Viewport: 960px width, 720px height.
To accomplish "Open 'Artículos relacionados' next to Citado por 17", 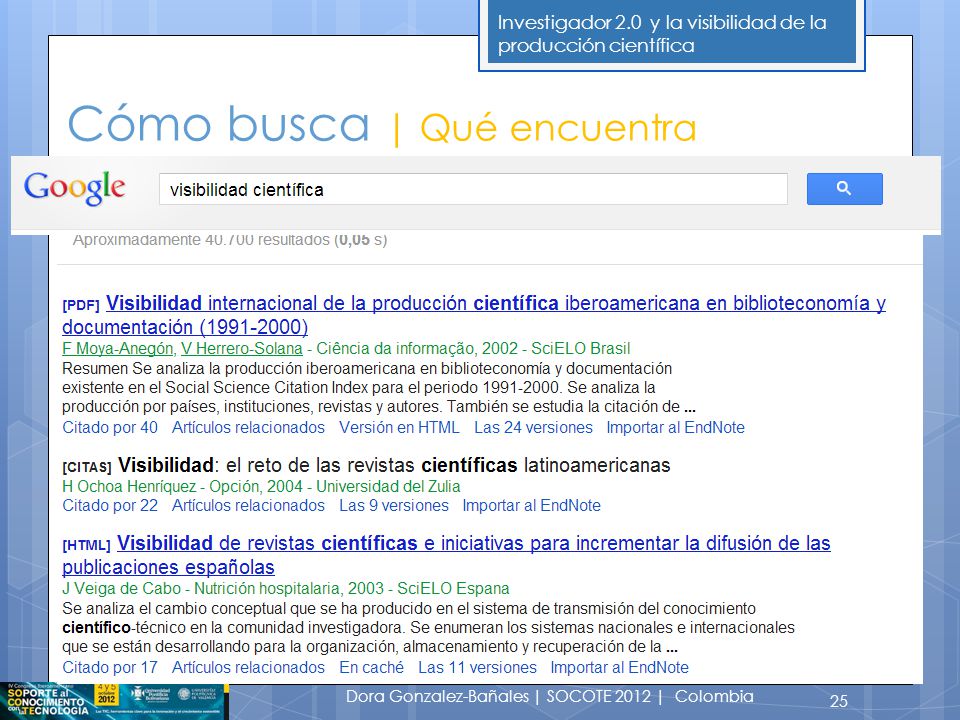I will point(248,667).
